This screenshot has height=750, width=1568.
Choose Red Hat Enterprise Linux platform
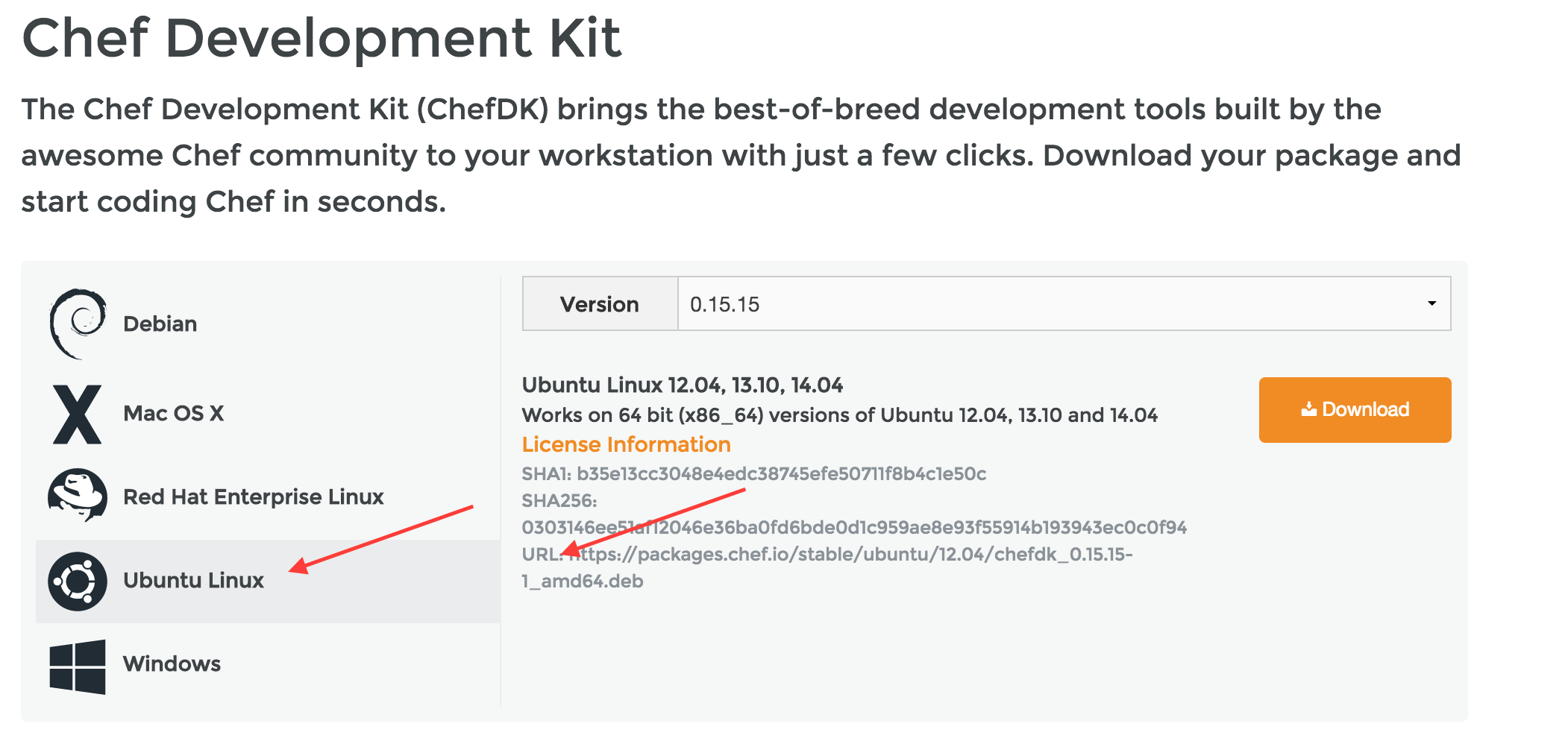tap(254, 497)
